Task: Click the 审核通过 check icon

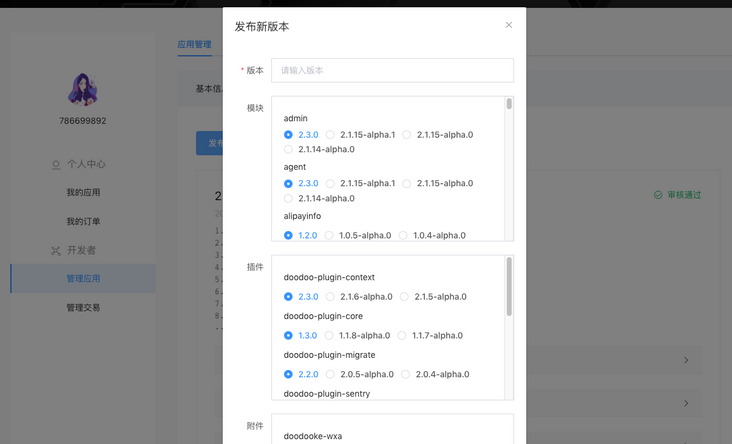Action: click(658, 195)
